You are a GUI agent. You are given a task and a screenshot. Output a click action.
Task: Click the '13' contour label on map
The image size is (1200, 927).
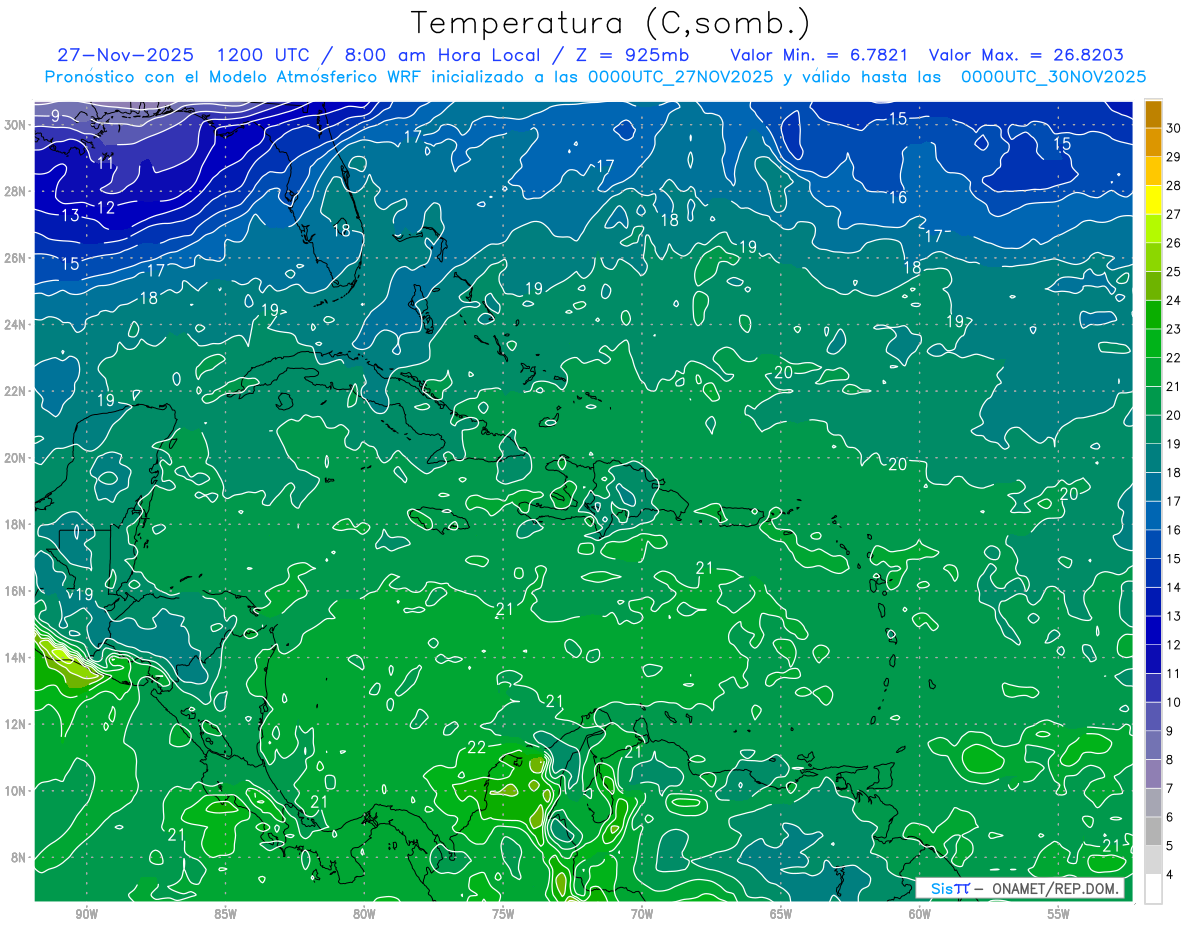tap(70, 215)
